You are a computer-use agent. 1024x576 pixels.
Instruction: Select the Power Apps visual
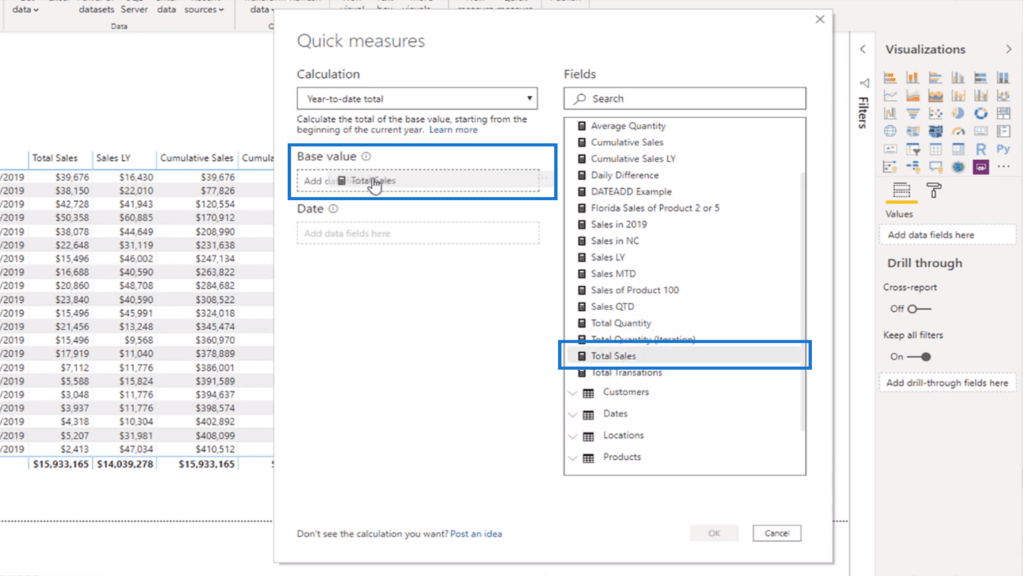981,167
